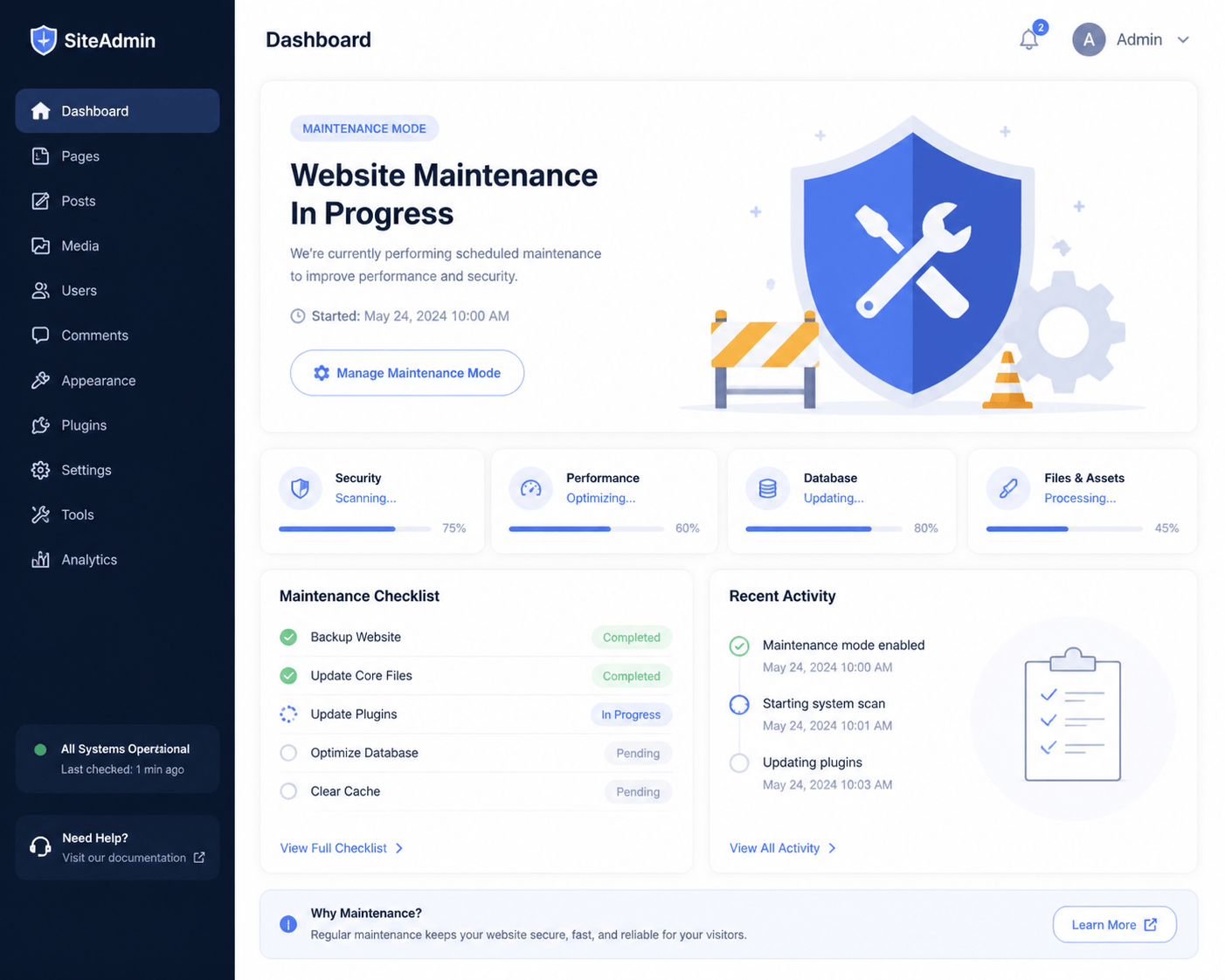Image resolution: width=1225 pixels, height=980 pixels.
Task: Click the SiteAdmin shield logo
Action: 43,40
